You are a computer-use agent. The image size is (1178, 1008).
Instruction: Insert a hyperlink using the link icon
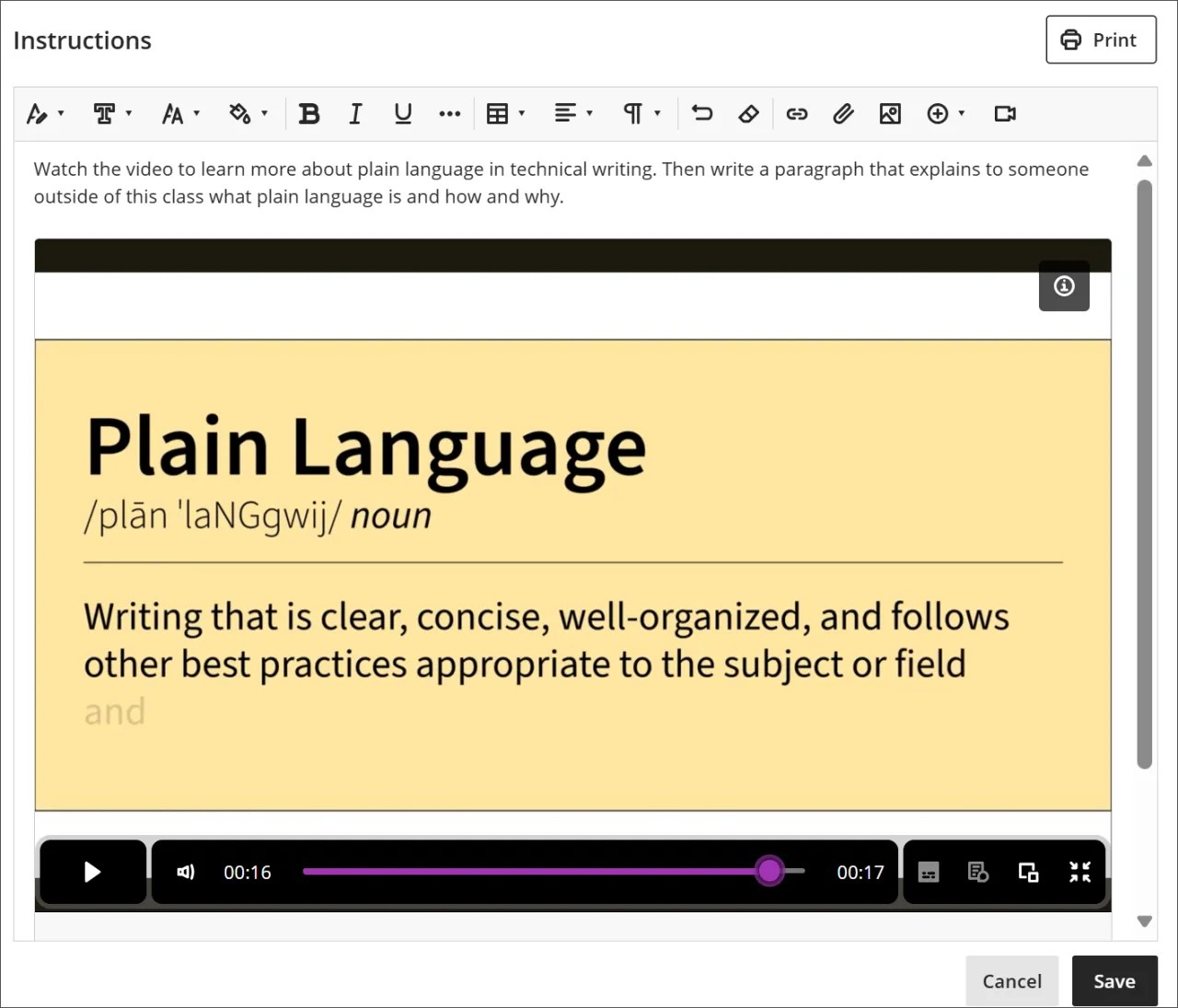[796, 113]
